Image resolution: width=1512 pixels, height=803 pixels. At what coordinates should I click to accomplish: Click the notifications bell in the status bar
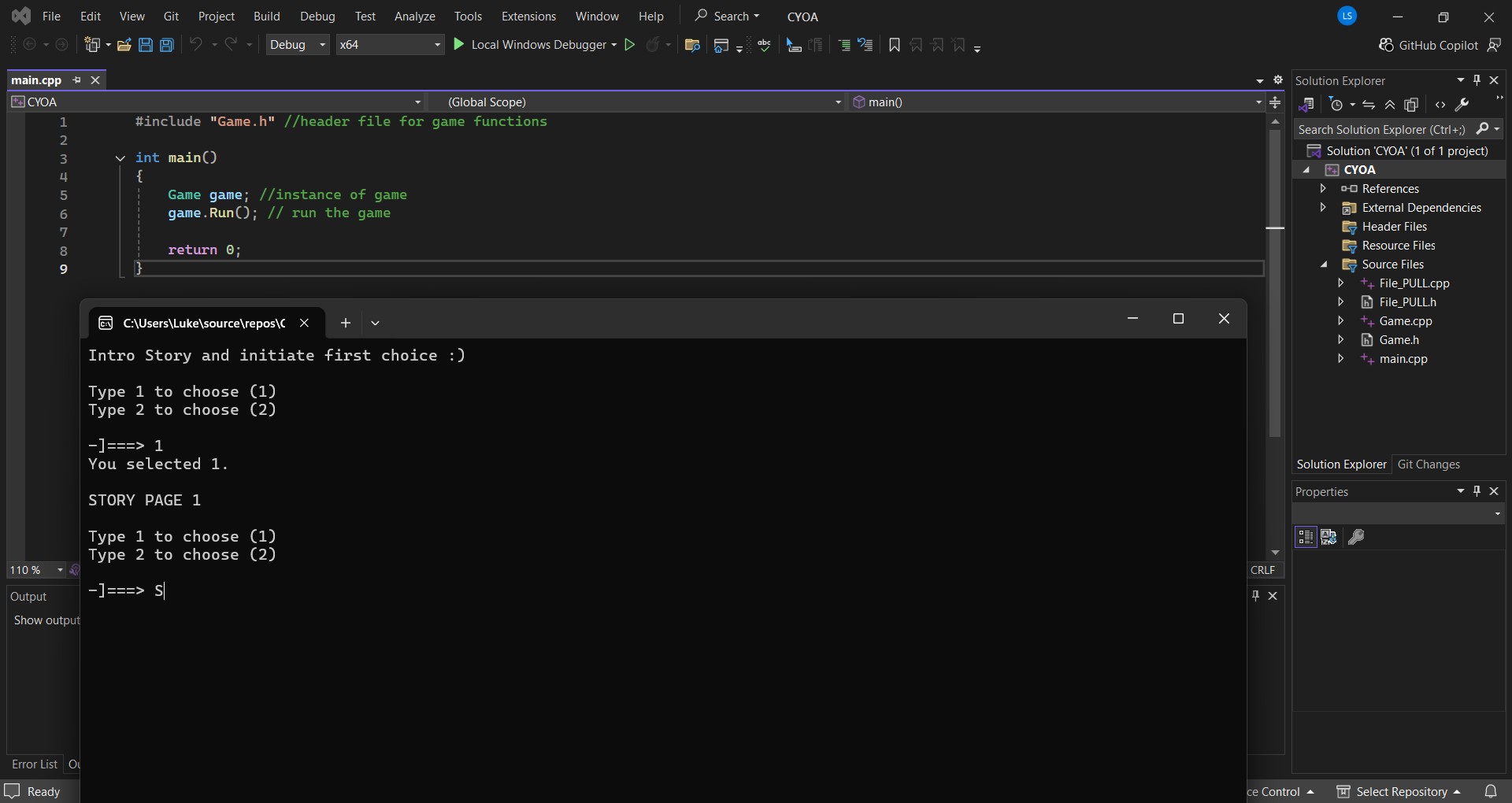(x=1491, y=791)
